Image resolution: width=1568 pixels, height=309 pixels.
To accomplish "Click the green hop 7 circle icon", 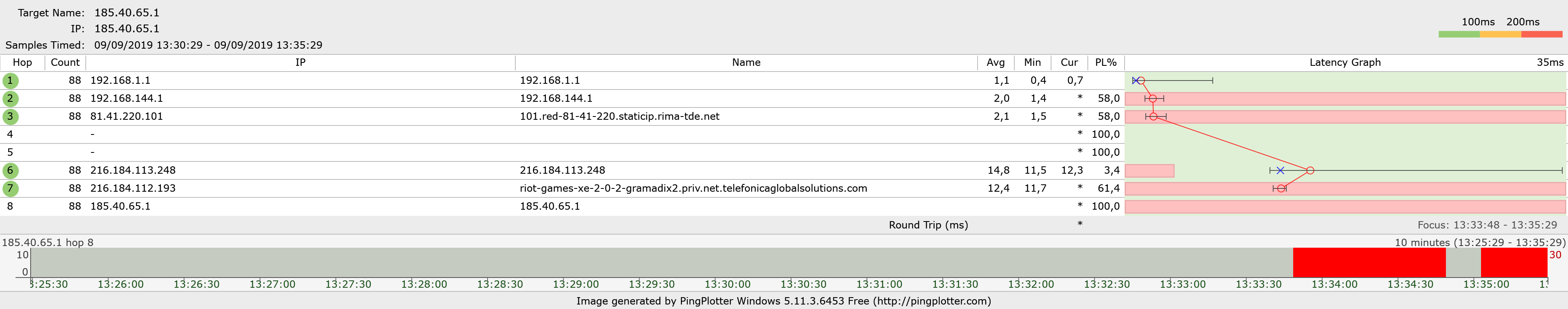I will (10, 188).
